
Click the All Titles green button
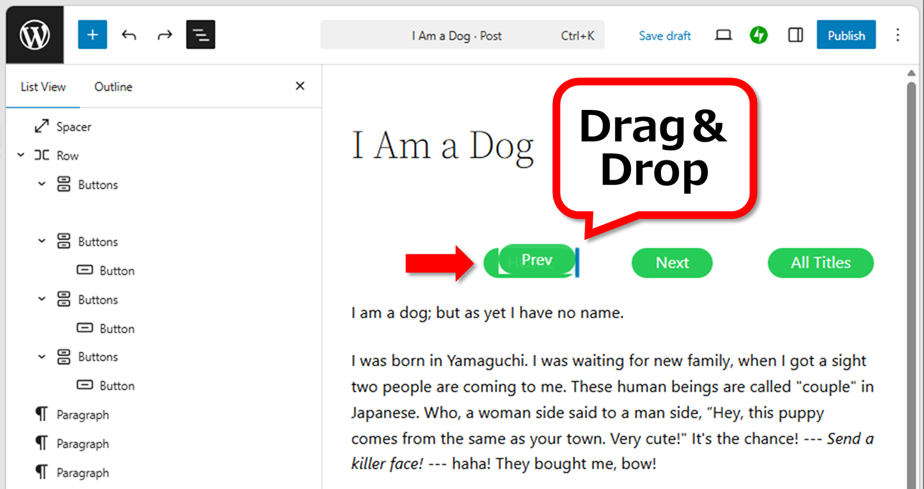point(820,263)
